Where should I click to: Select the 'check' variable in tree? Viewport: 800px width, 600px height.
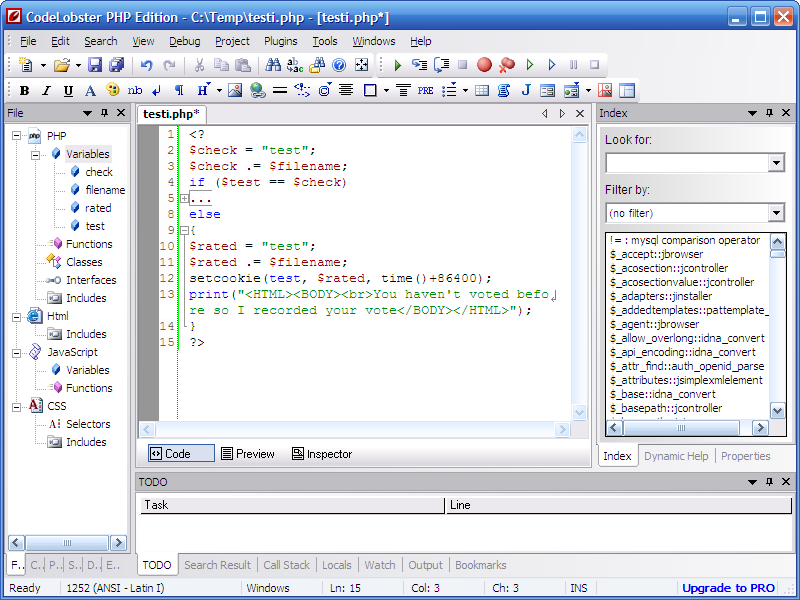[x=98, y=172]
